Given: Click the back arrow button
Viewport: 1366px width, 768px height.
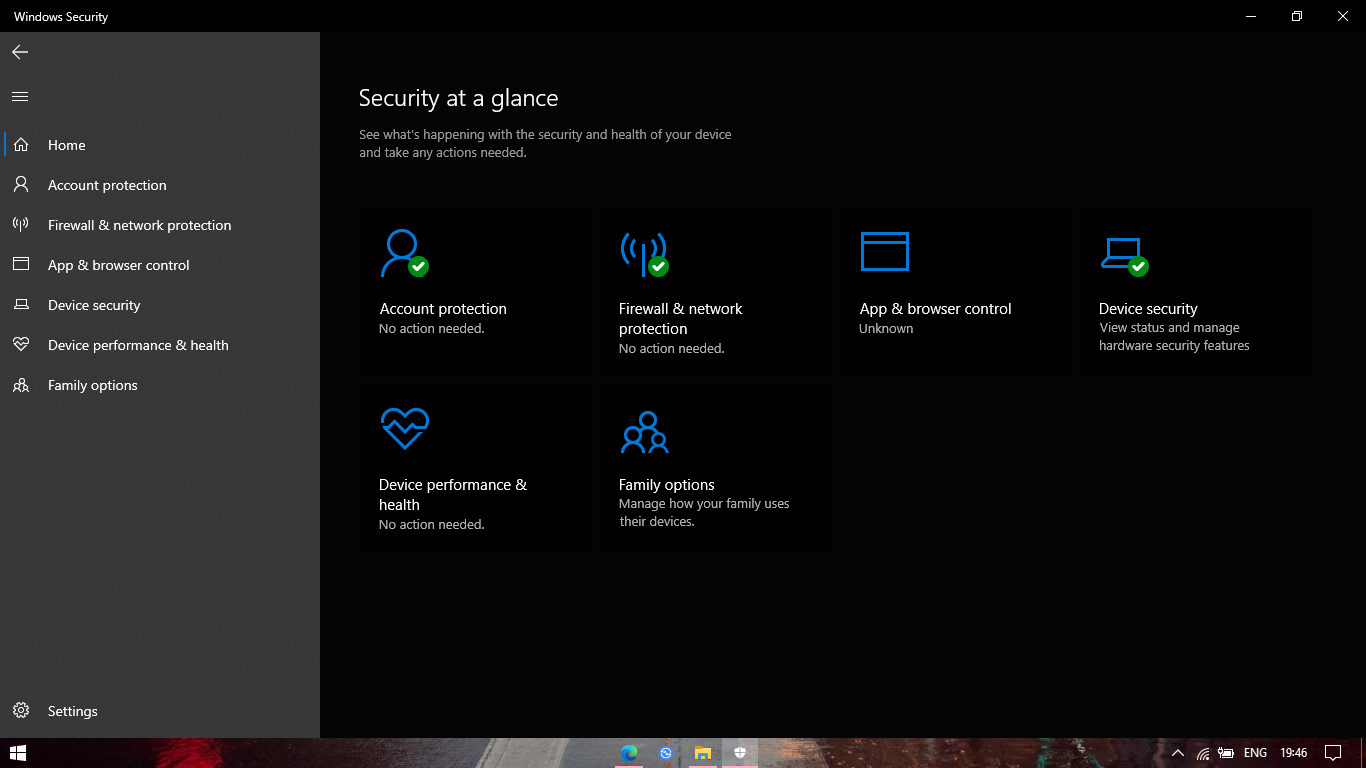Looking at the screenshot, I should pos(19,51).
